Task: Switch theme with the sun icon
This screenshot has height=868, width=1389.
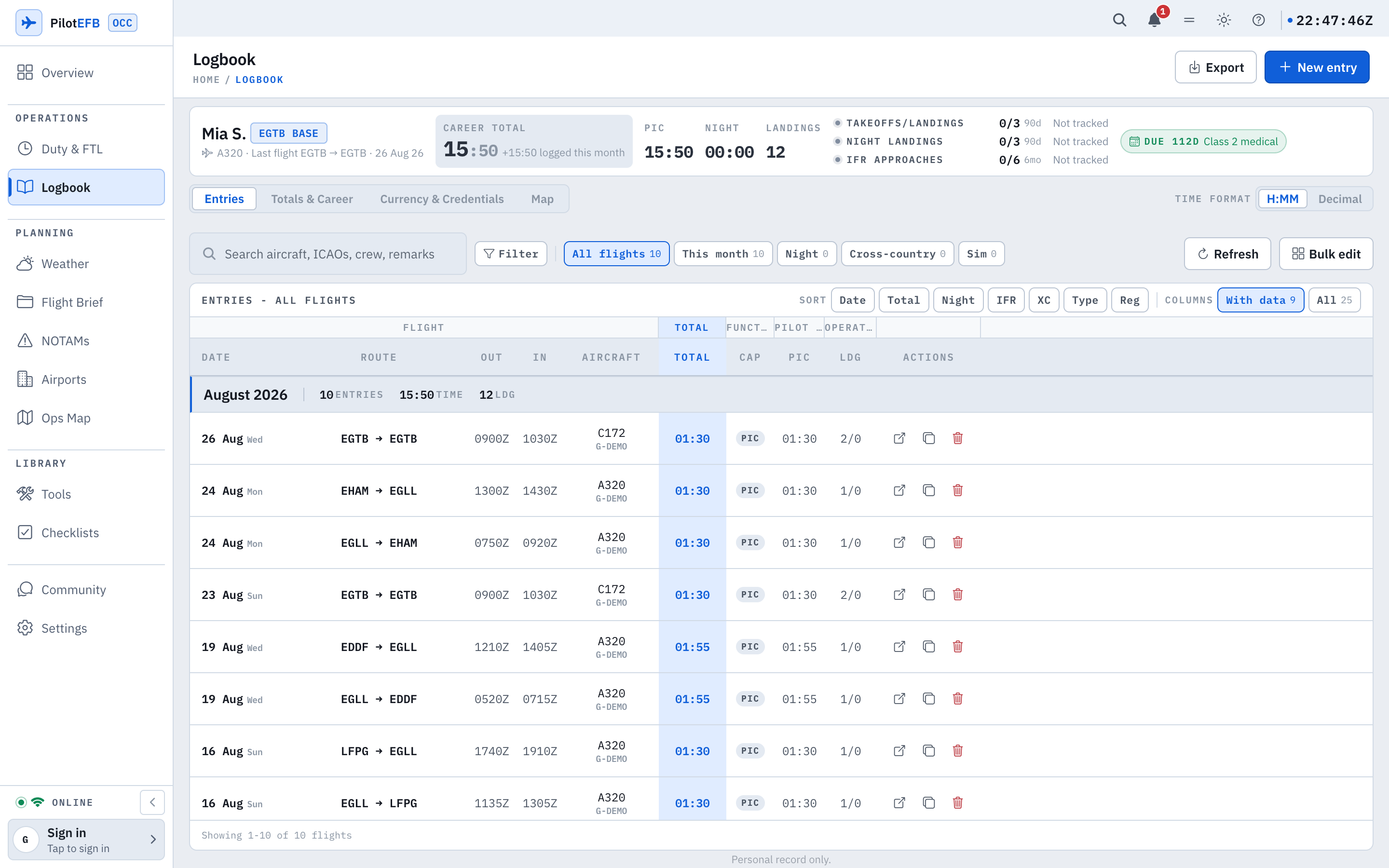Action: [x=1224, y=20]
